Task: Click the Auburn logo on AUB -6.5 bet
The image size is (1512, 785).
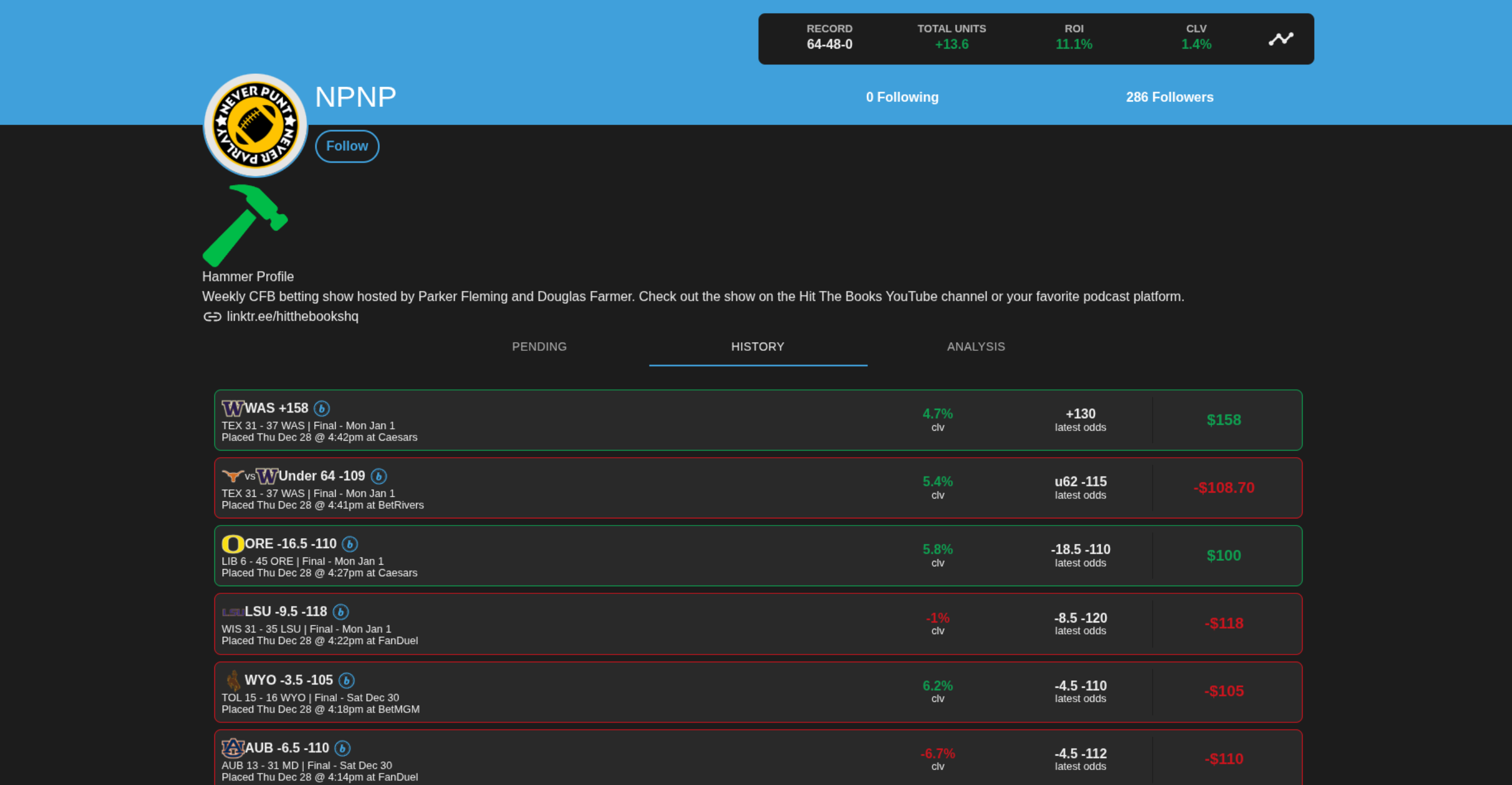Action: (x=233, y=748)
